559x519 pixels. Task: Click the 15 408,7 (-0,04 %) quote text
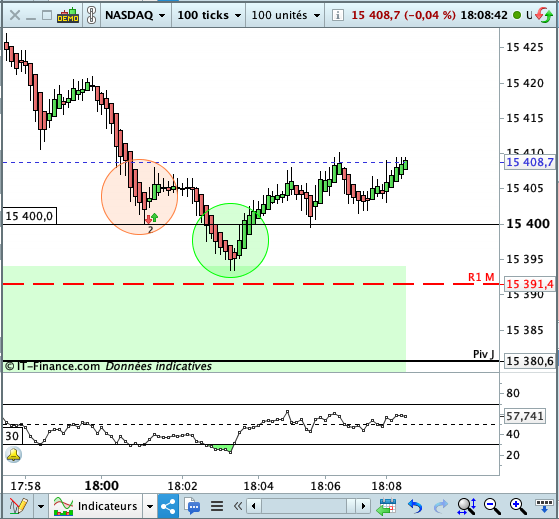tap(404, 15)
